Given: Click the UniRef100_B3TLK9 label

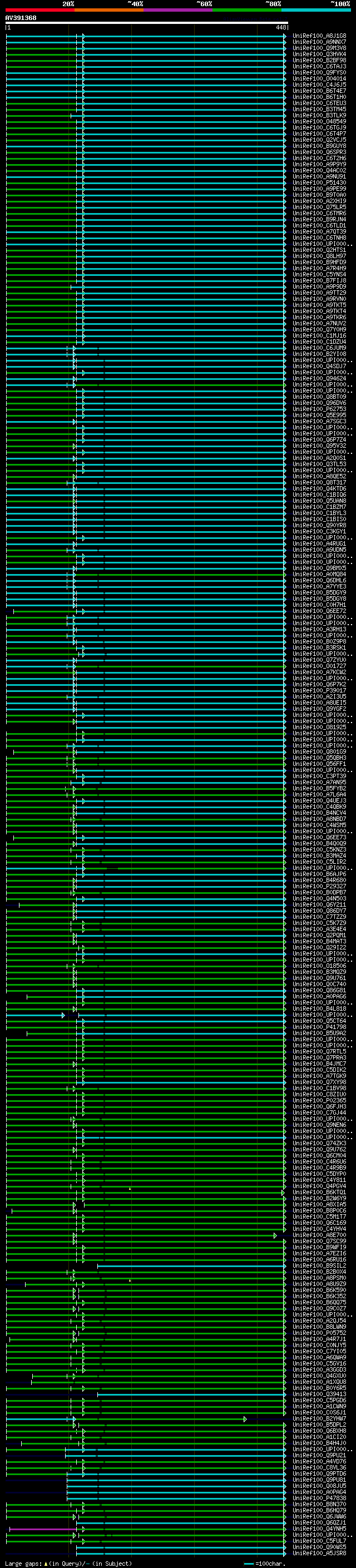Looking at the screenshot, I should [319, 115].
